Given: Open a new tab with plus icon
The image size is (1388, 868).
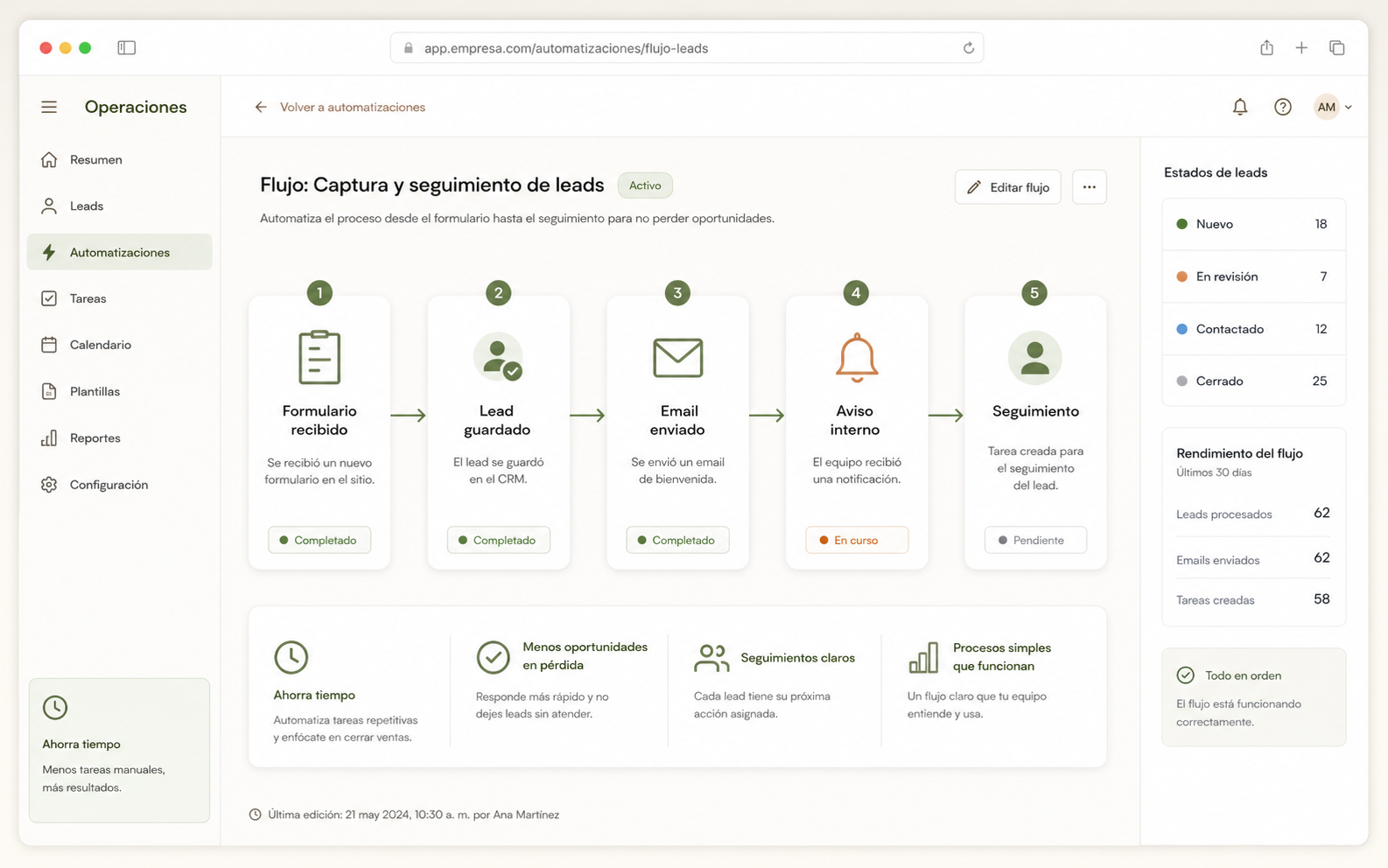Looking at the screenshot, I should click(x=1301, y=47).
